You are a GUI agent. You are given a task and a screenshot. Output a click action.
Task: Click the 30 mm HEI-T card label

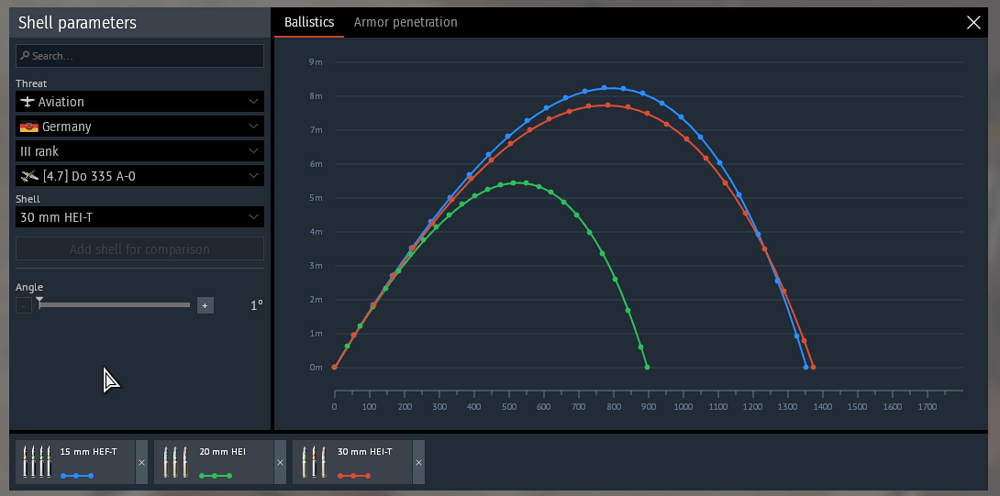(365, 451)
